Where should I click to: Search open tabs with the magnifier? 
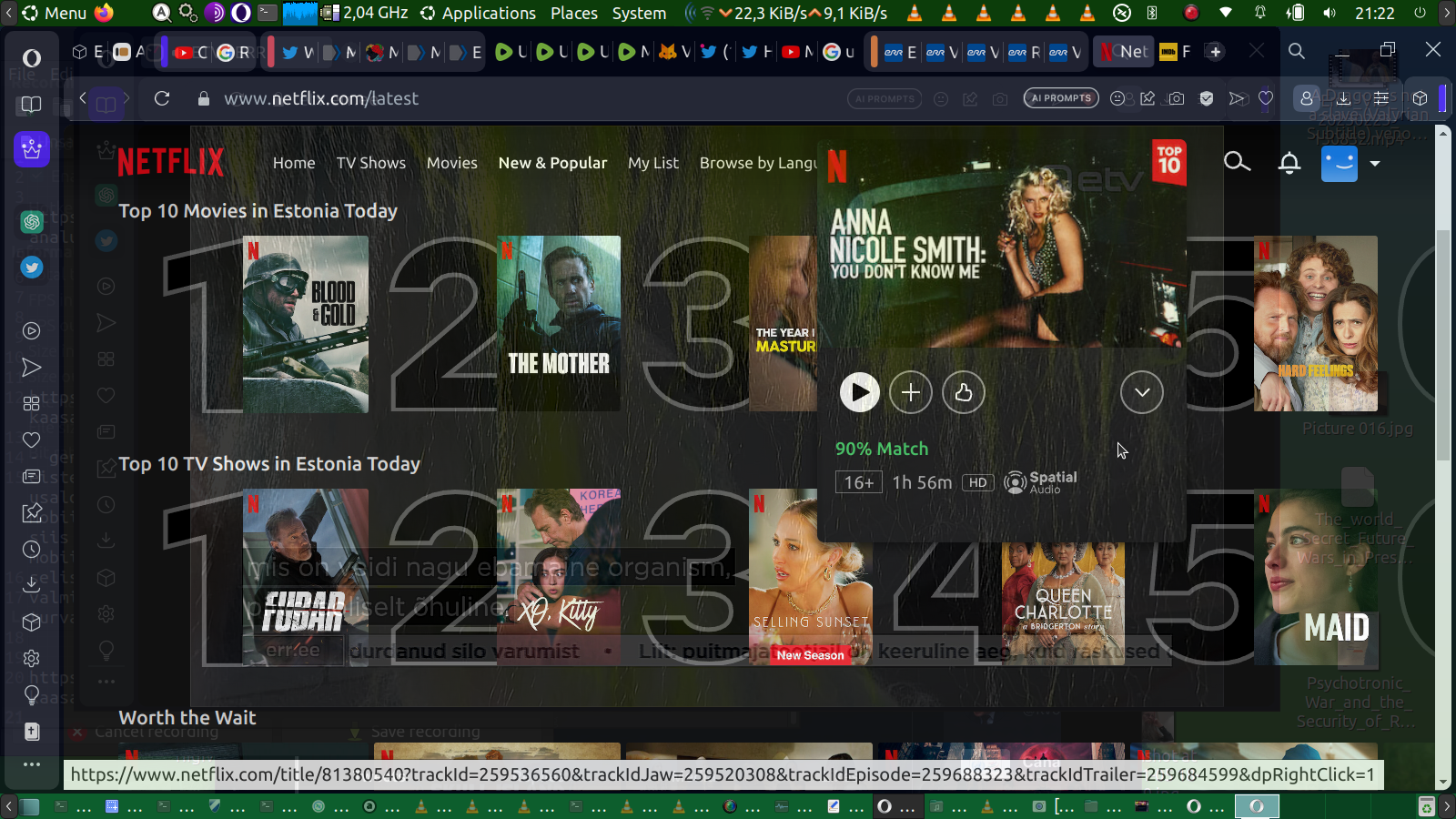tap(1297, 51)
